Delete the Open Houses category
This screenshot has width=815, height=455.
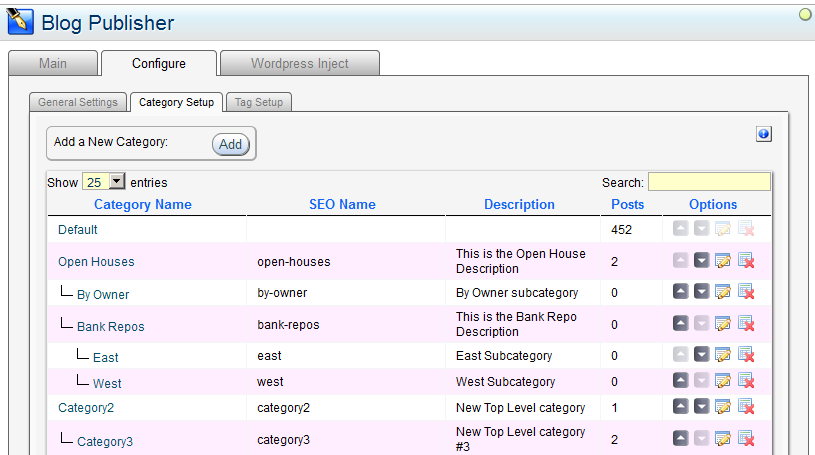point(746,260)
